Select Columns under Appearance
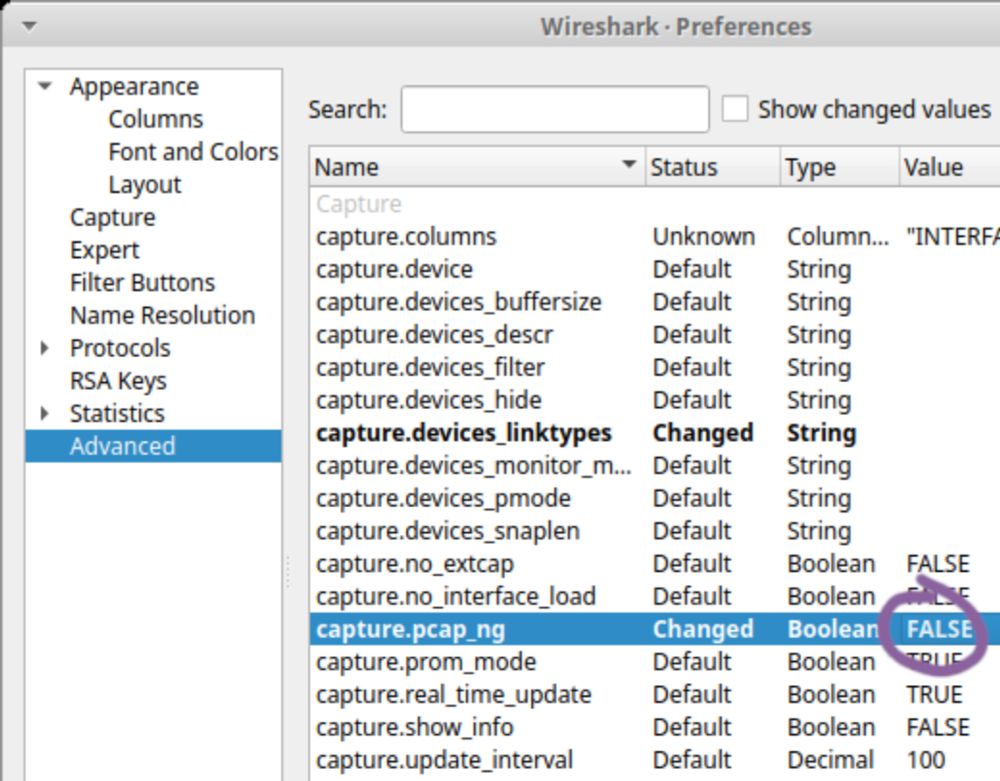 pos(156,119)
